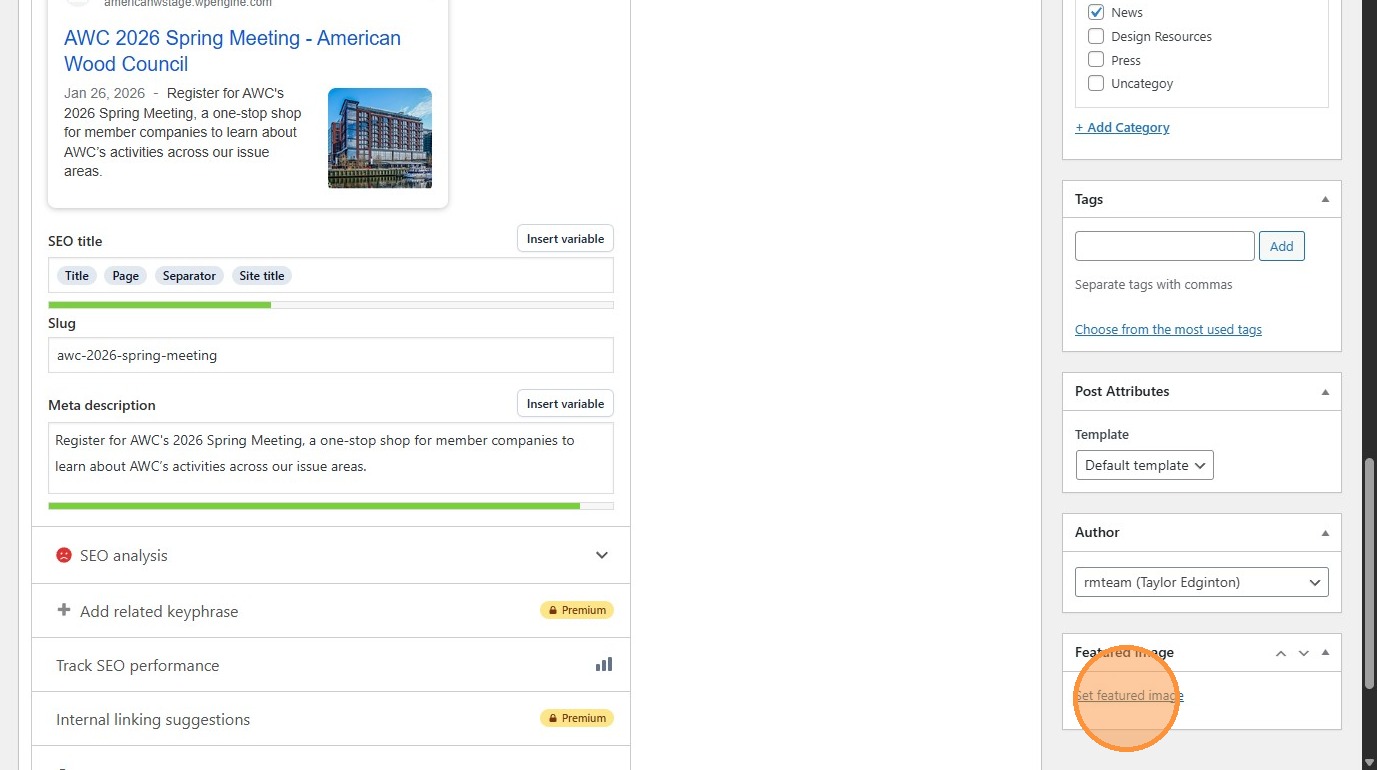
Task: Click the + Add Category link
Action: (1122, 127)
